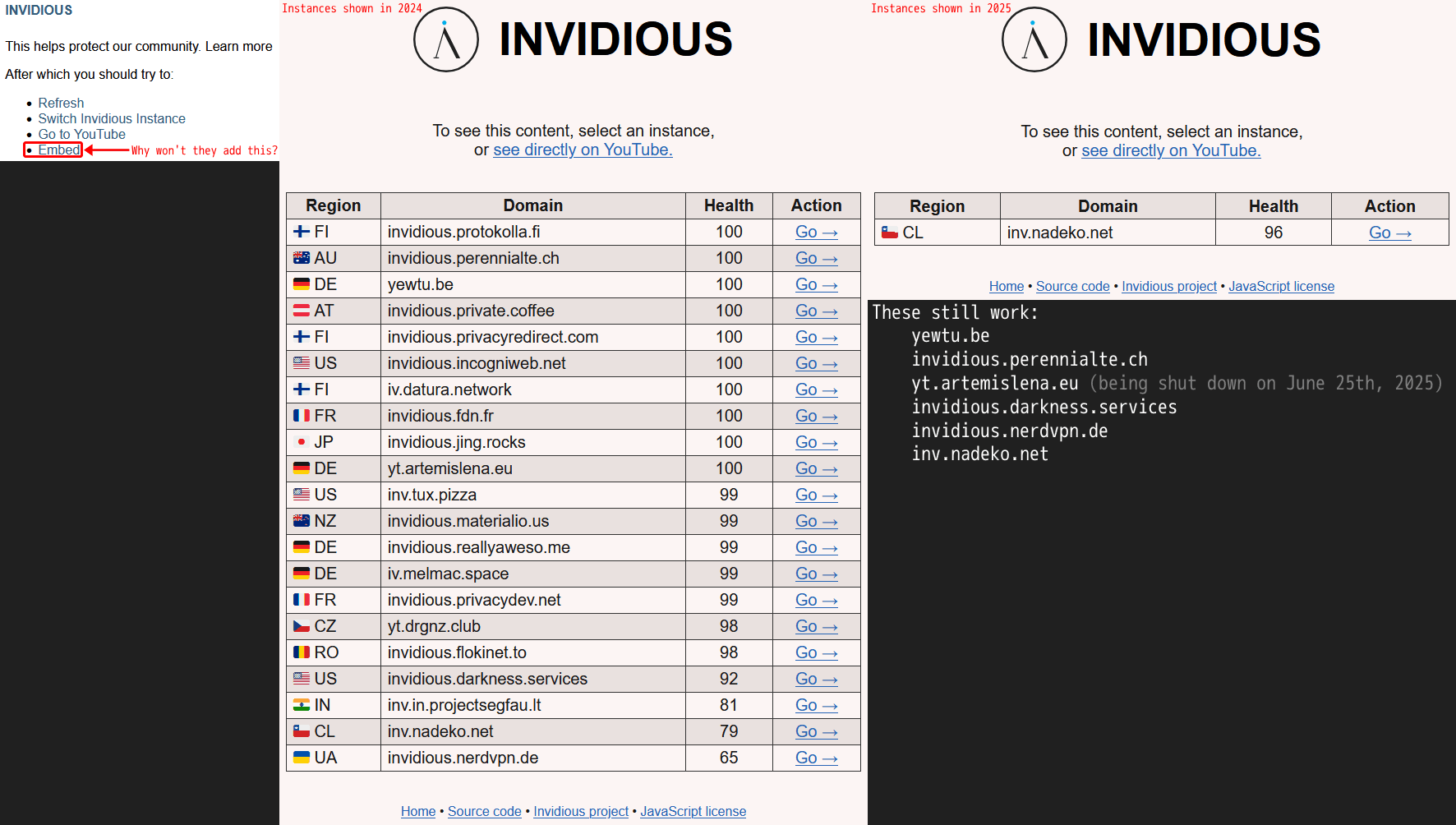The height and width of the screenshot is (825, 1456).
Task: Go to yewtu.be instance via Go arrow
Action: pos(816,284)
